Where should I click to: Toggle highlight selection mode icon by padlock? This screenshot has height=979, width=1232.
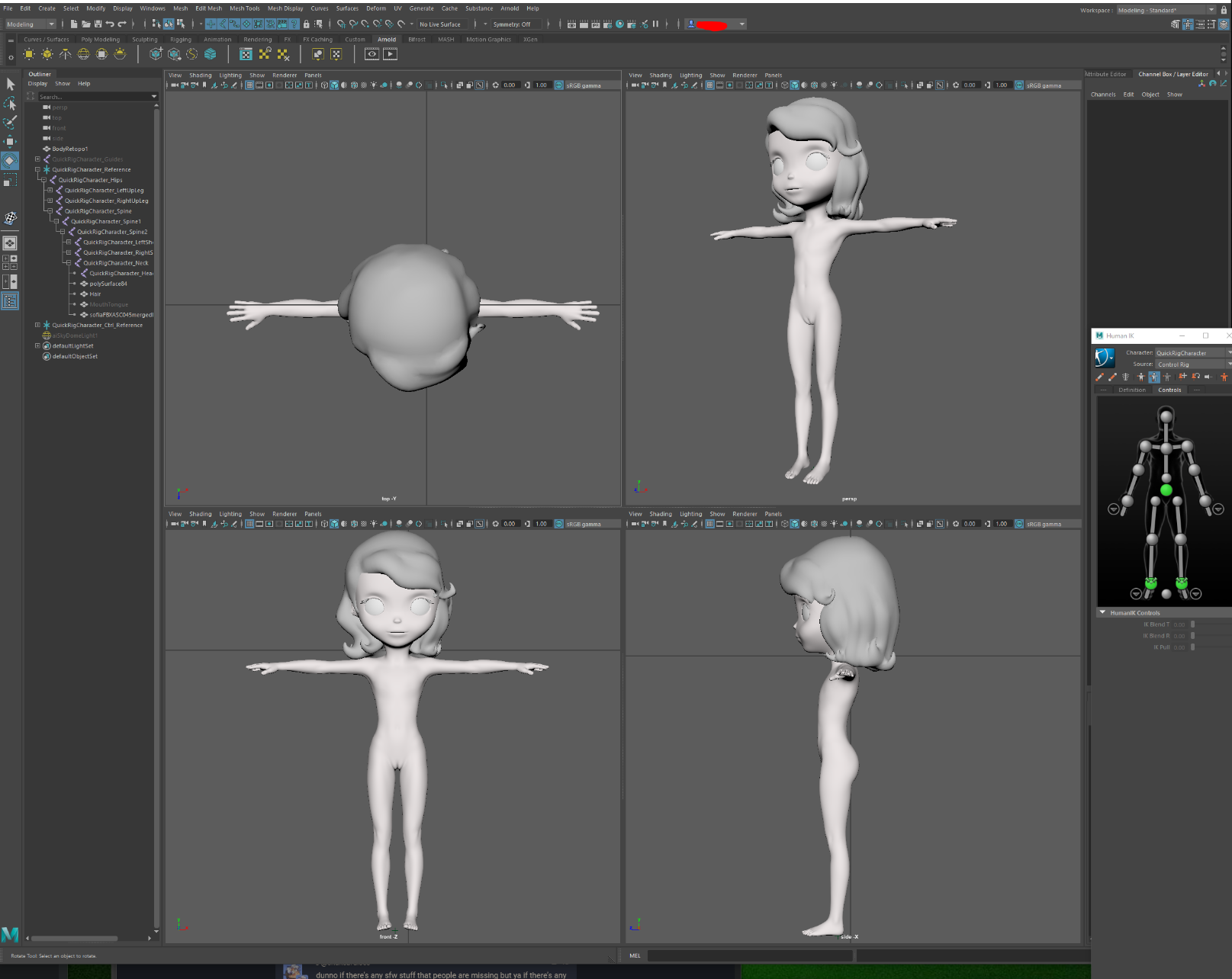(318, 24)
